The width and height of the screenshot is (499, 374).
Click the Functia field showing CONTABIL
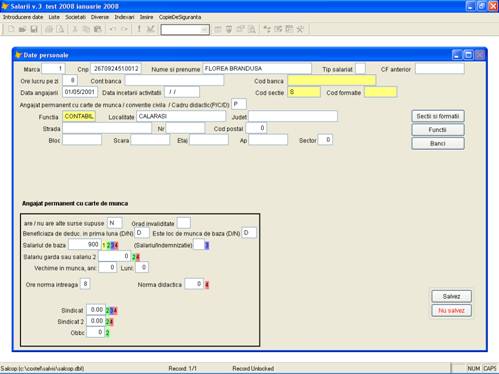[x=79, y=116]
